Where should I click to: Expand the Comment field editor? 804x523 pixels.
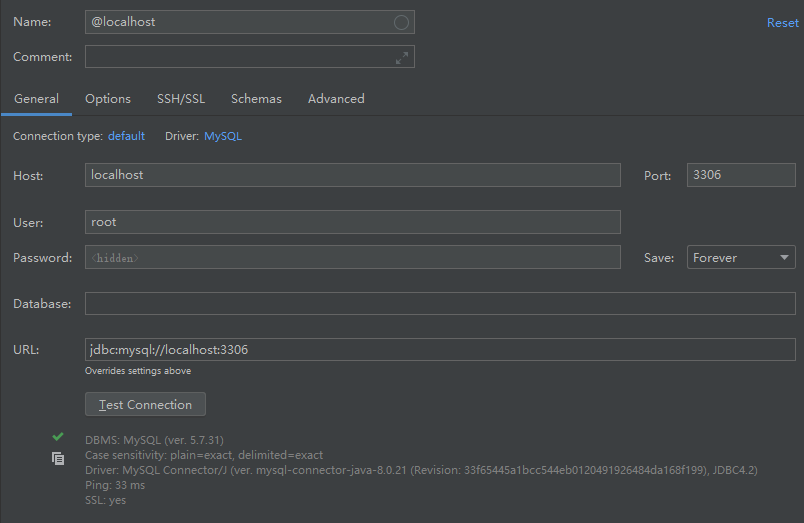click(x=402, y=57)
